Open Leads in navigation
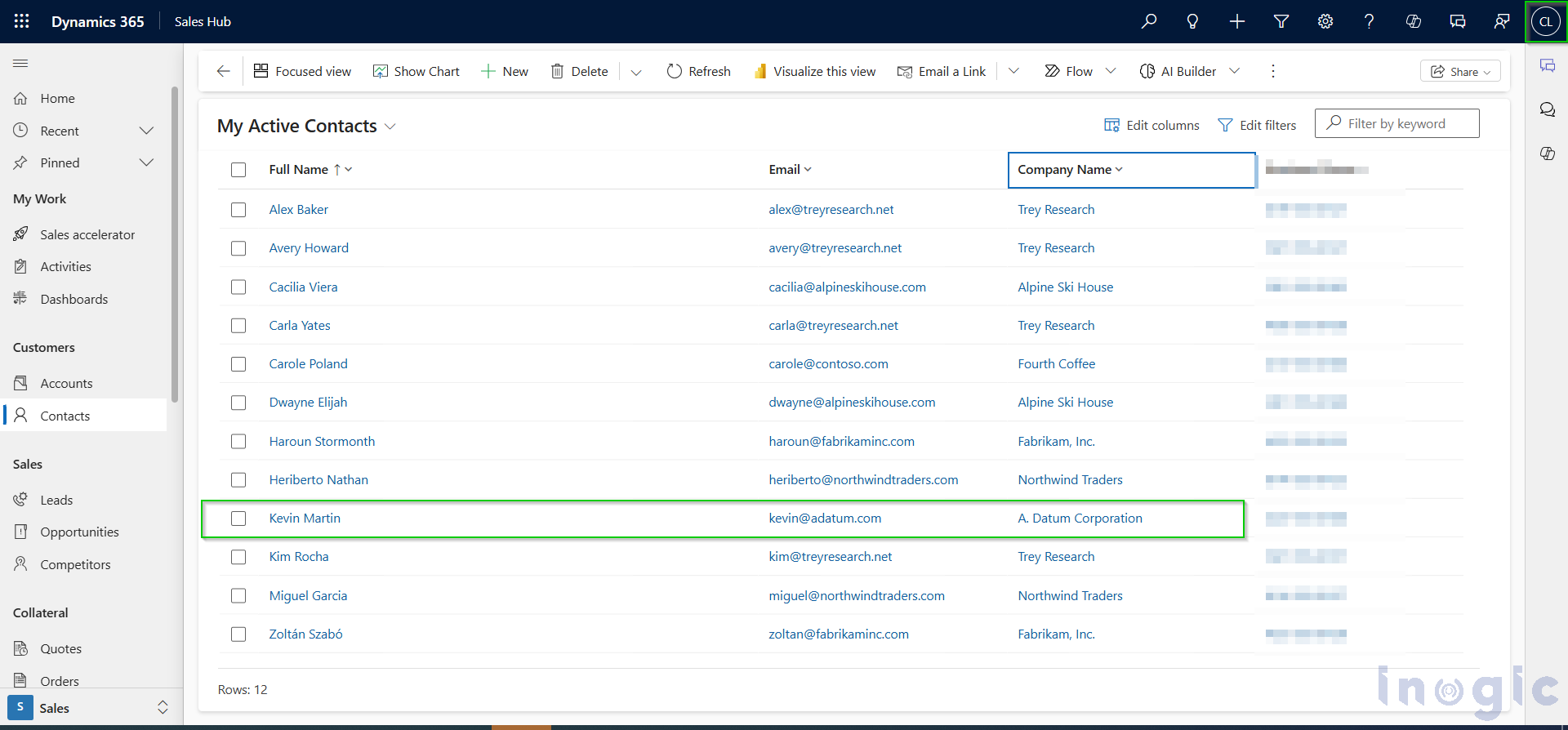The height and width of the screenshot is (730, 1568). pyautogui.click(x=56, y=500)
